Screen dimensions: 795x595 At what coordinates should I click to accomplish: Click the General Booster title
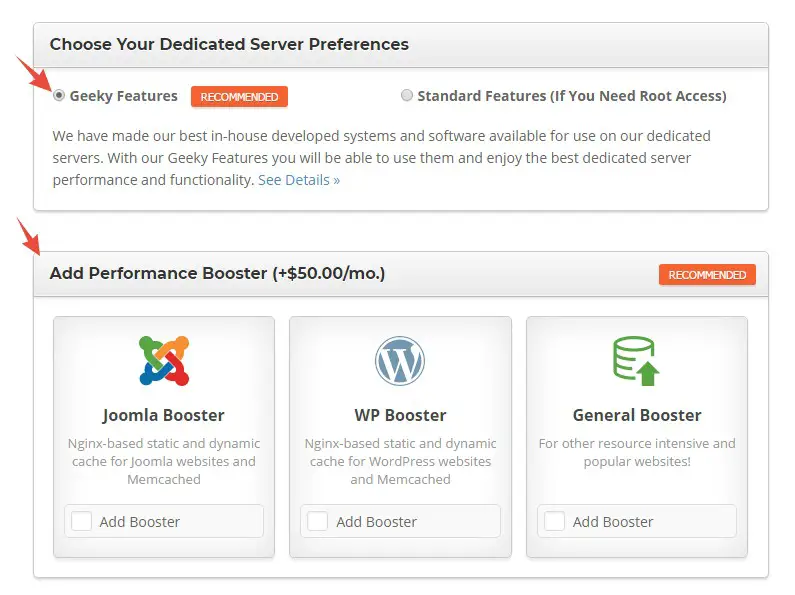637,415
